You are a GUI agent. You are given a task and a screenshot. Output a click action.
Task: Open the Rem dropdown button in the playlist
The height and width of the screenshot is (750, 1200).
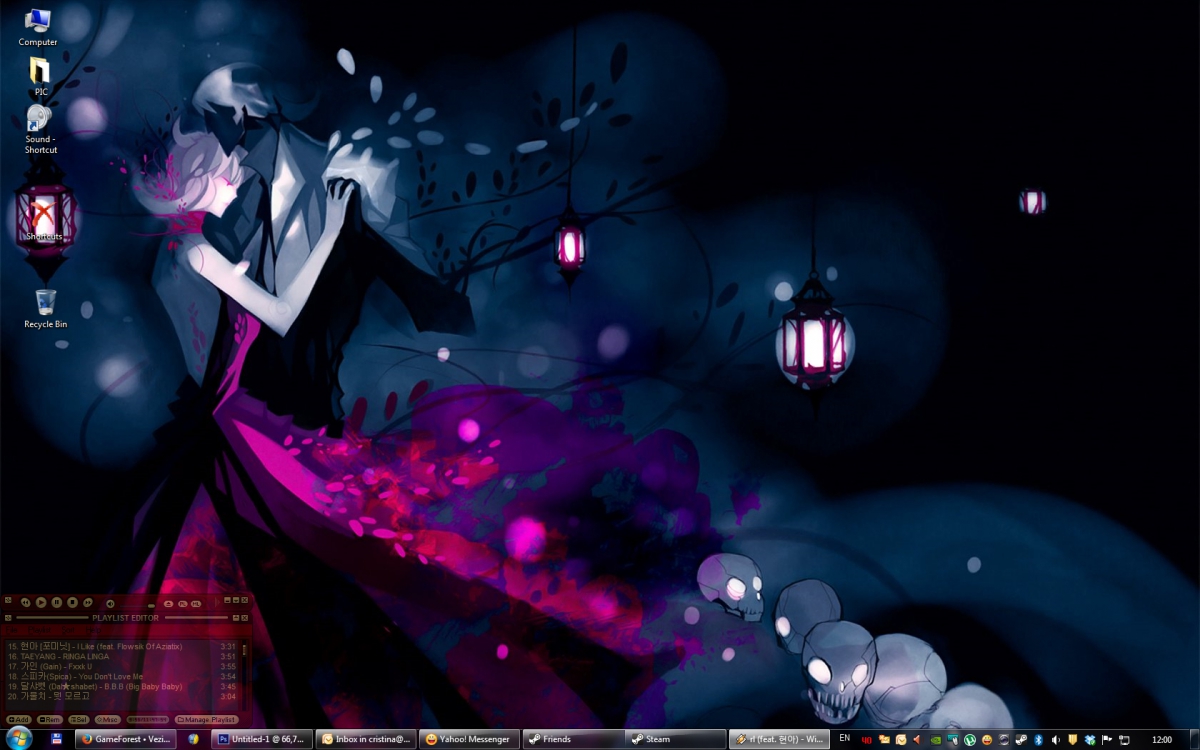coord(50,720)
